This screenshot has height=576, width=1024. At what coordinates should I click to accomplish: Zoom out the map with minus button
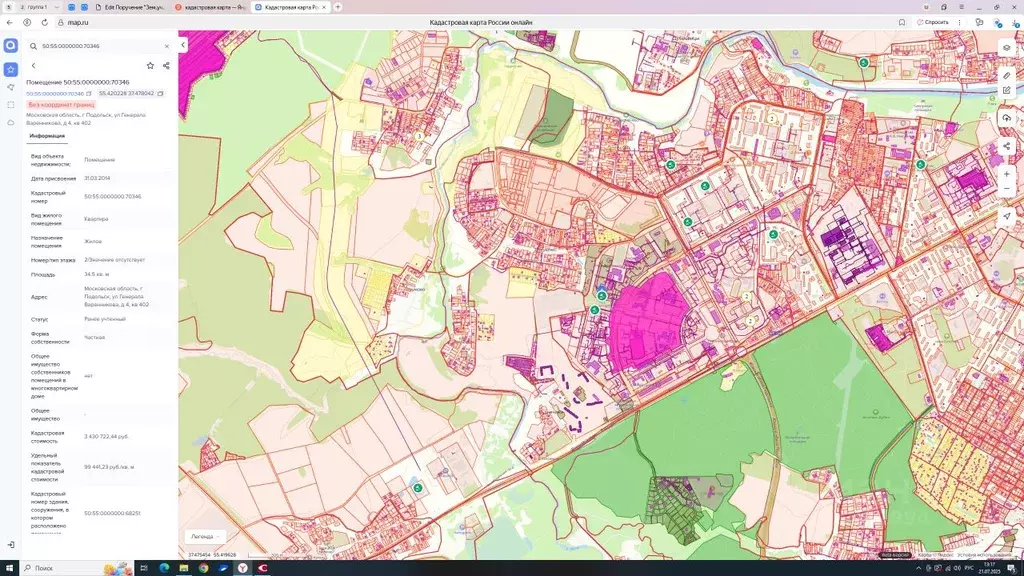pyautogui.click(x=1006, y=188)
